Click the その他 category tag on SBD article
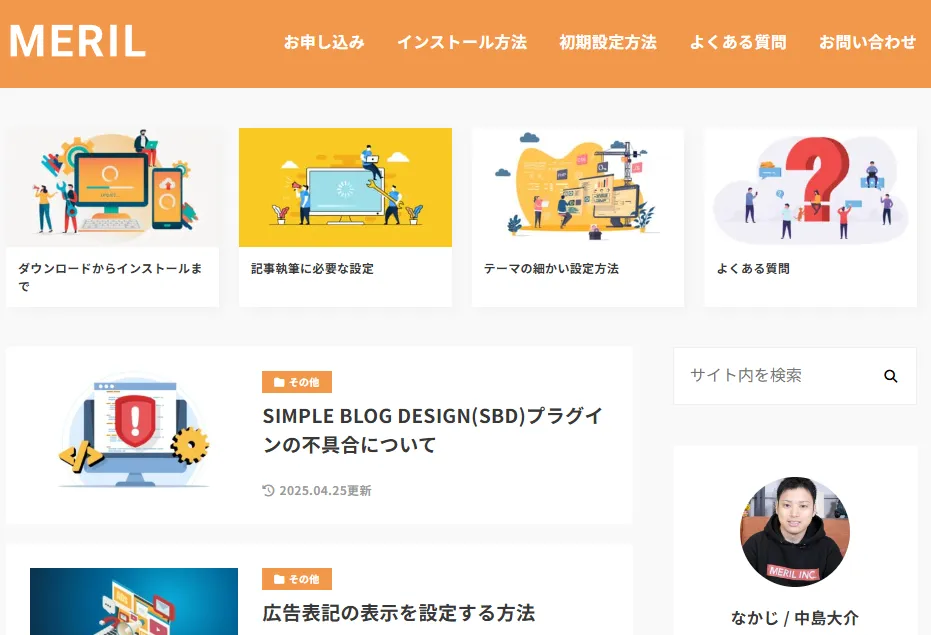Viewport: 931px width, 635px height. [297, 382]
